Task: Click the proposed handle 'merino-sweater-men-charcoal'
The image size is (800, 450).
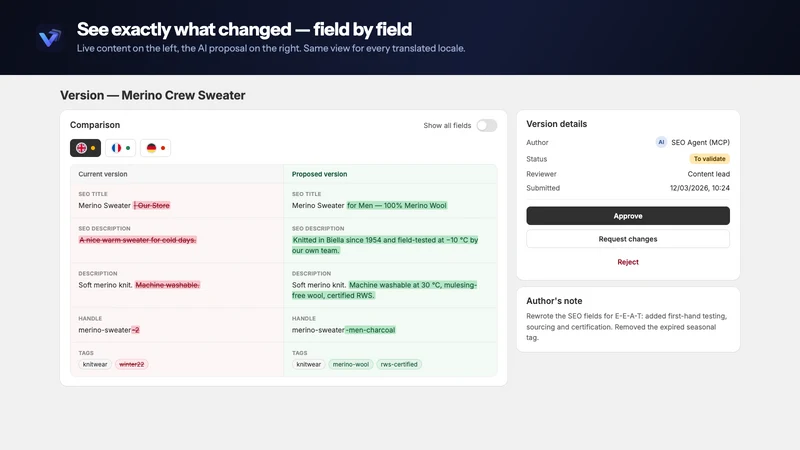Action: click(x=344, y=330)
